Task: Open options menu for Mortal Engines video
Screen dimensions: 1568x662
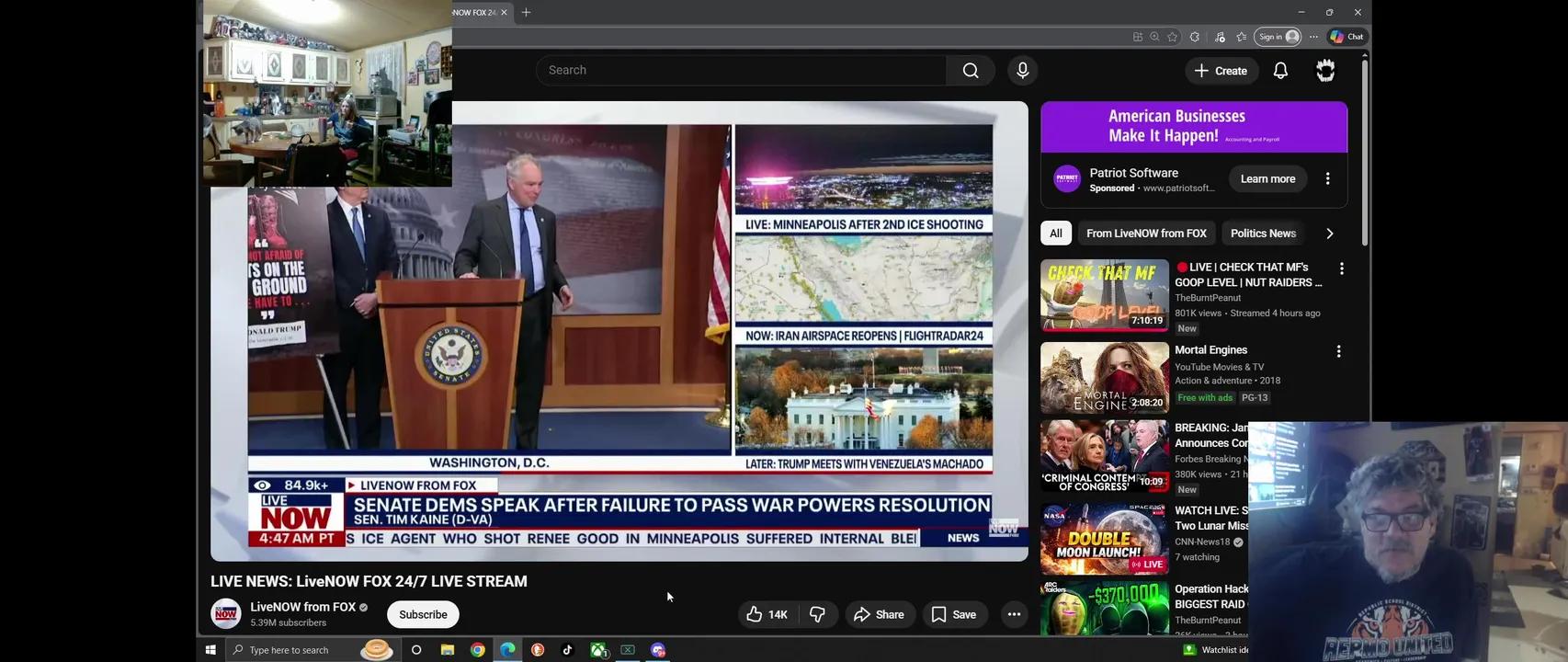Action: (x=1338, y=351)
